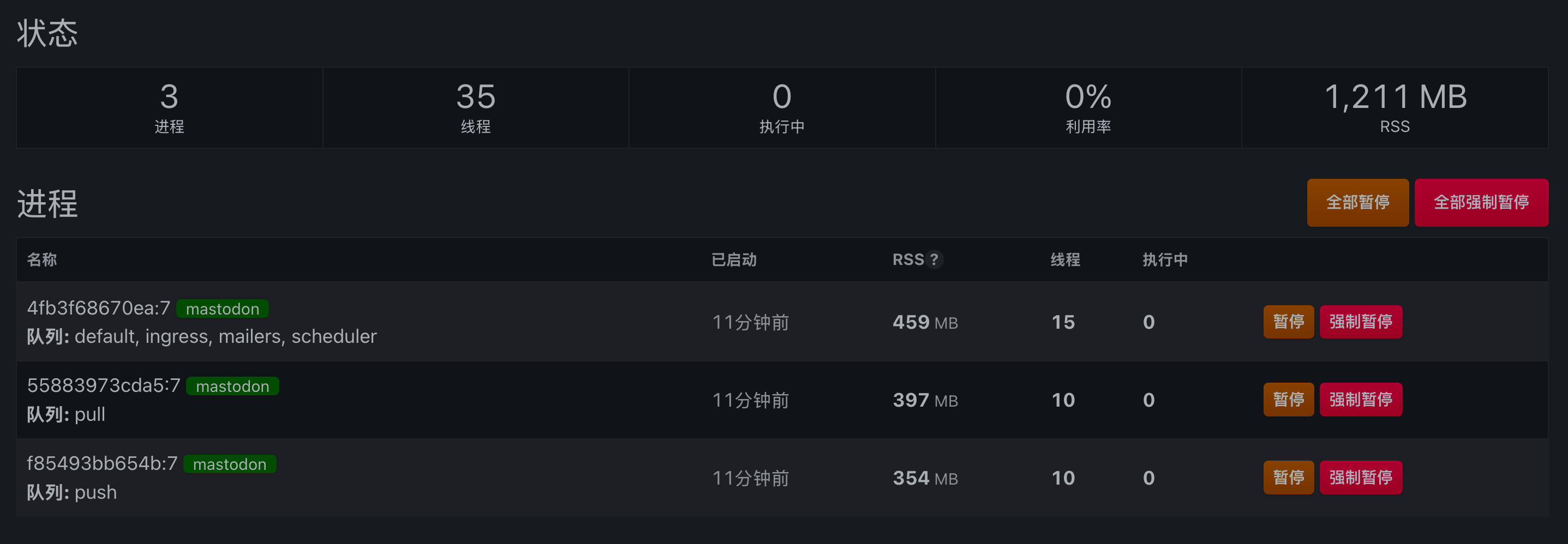1568x544 pixels.
Task: Select process name 55883973cda5:7
Action: [104, 385]
